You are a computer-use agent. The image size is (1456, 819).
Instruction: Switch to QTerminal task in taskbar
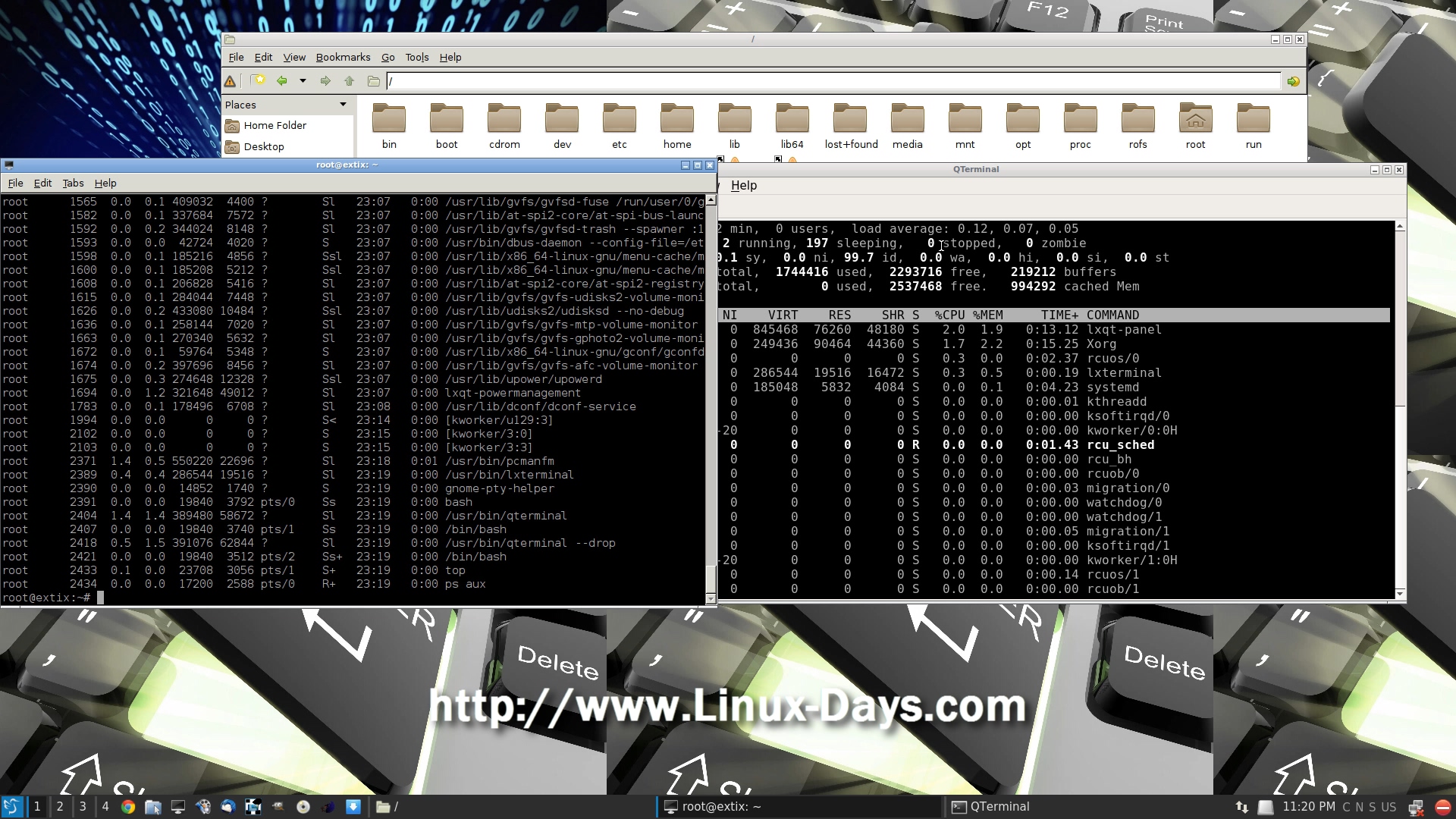tap(1087, 807)
